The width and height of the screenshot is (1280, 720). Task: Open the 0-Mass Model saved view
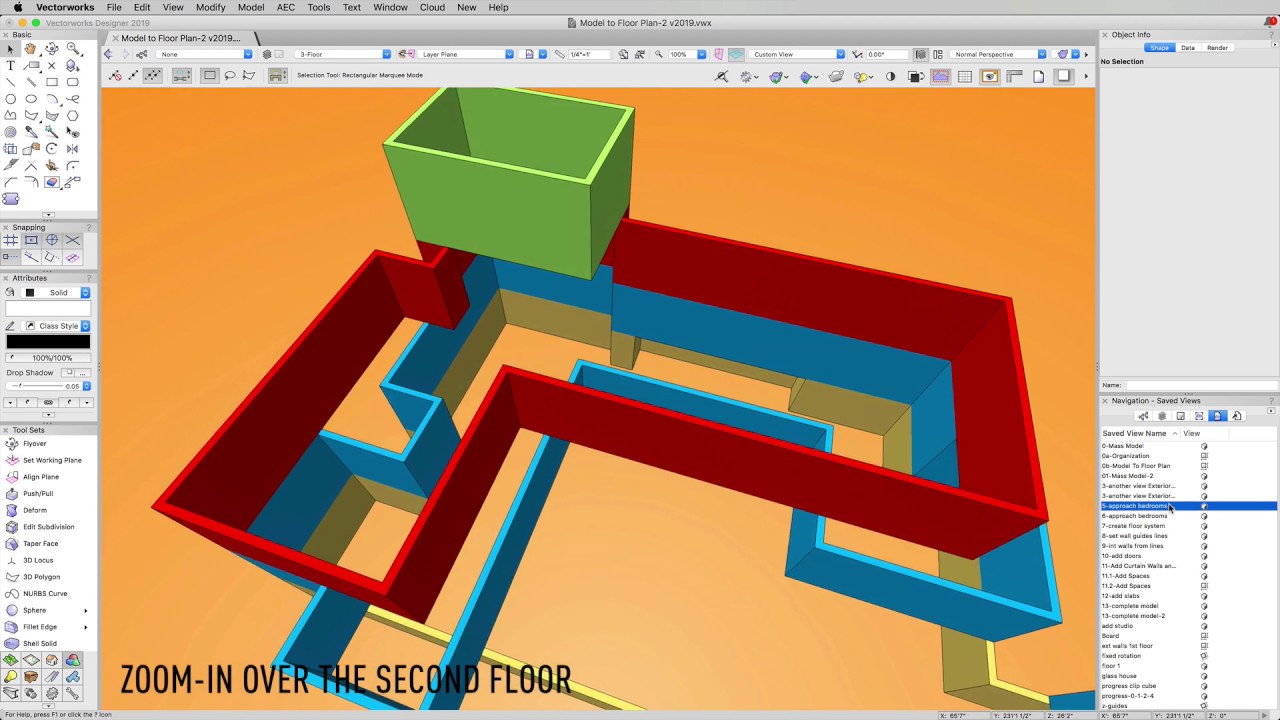point(1122,445)
